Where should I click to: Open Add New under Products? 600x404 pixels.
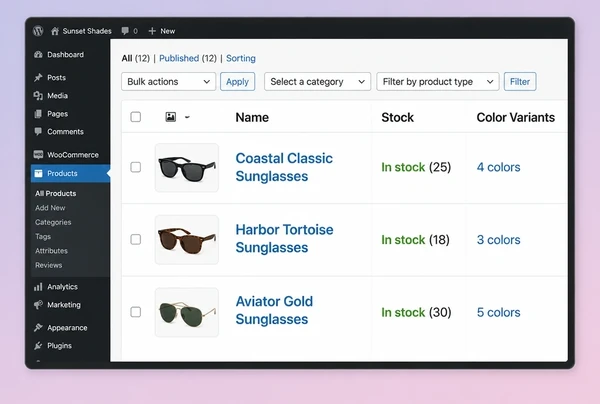[50, 208]
